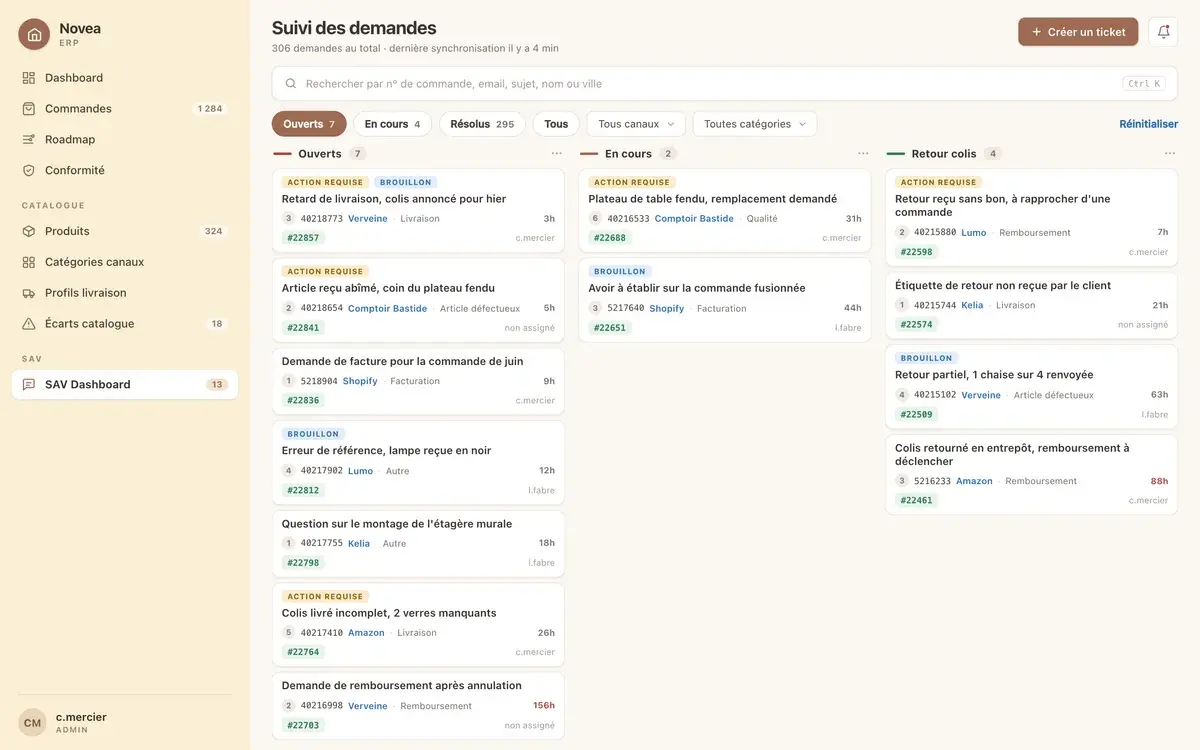Click the search magnifier icon

[291, 84]
